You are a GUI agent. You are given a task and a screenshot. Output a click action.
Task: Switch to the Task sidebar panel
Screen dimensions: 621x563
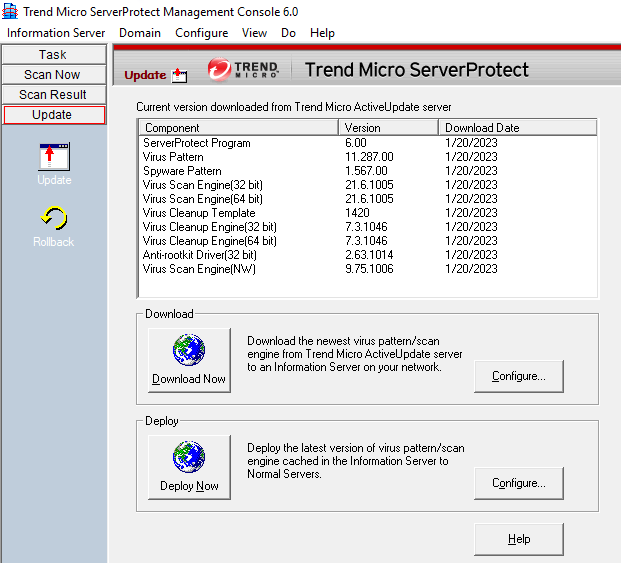[54, 54]
